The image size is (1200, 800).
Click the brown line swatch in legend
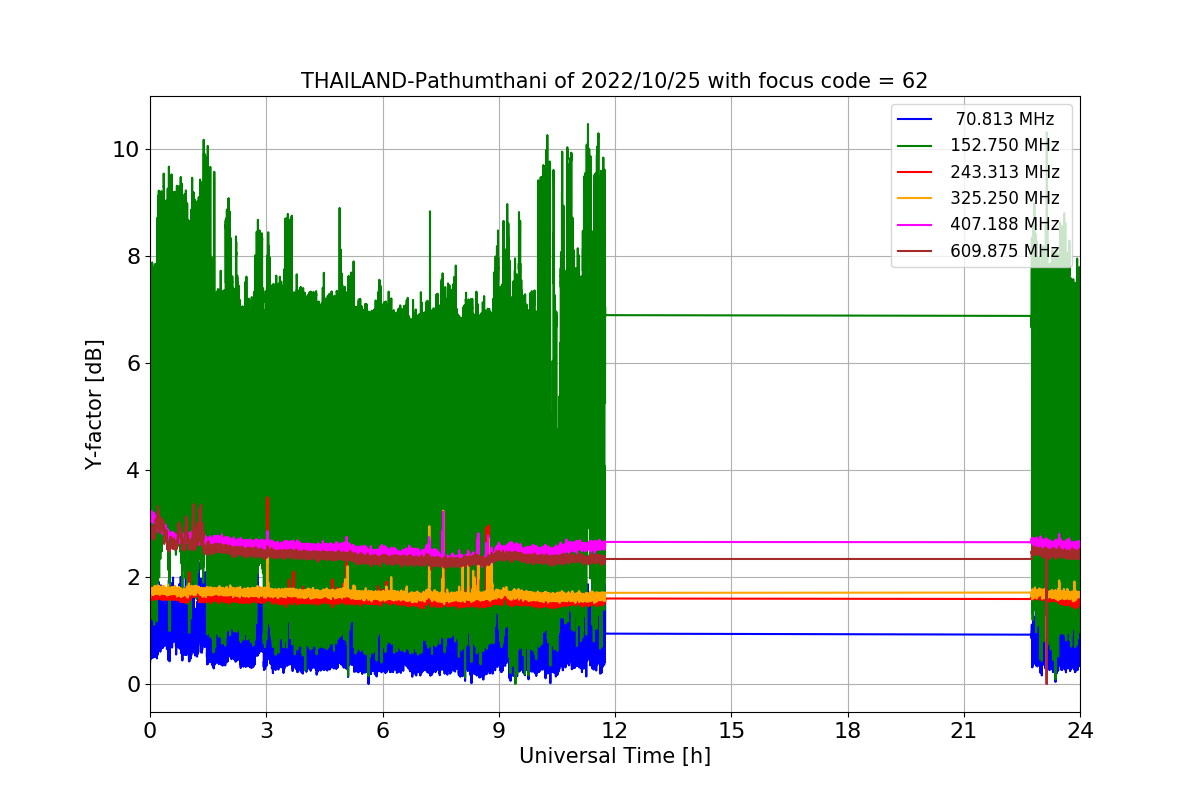pyautogui.click(x=915, y=251)
